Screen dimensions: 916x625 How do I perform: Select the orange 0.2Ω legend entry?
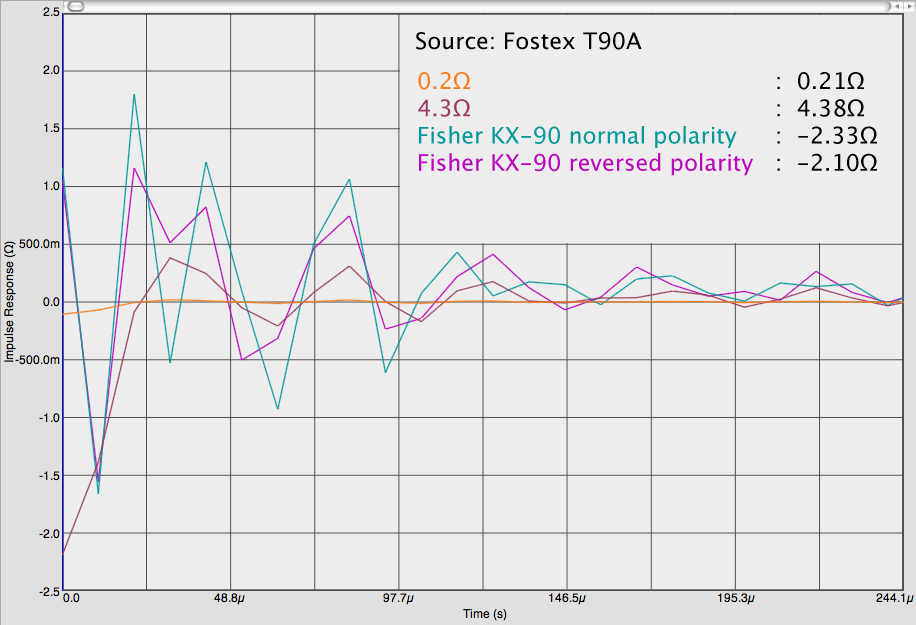tap(444, 81)
